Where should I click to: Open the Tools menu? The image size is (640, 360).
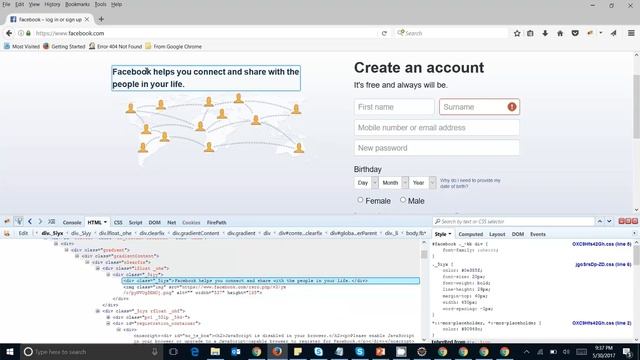tap(100, 4)
